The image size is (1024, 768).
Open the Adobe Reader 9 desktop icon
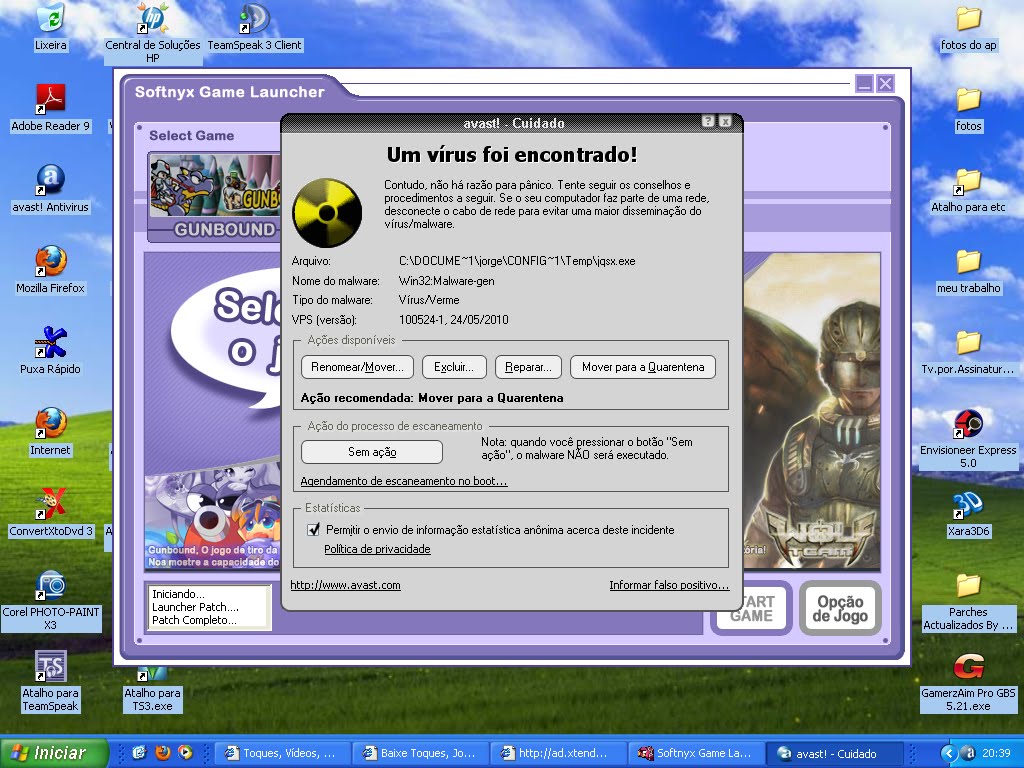point(50,108)
